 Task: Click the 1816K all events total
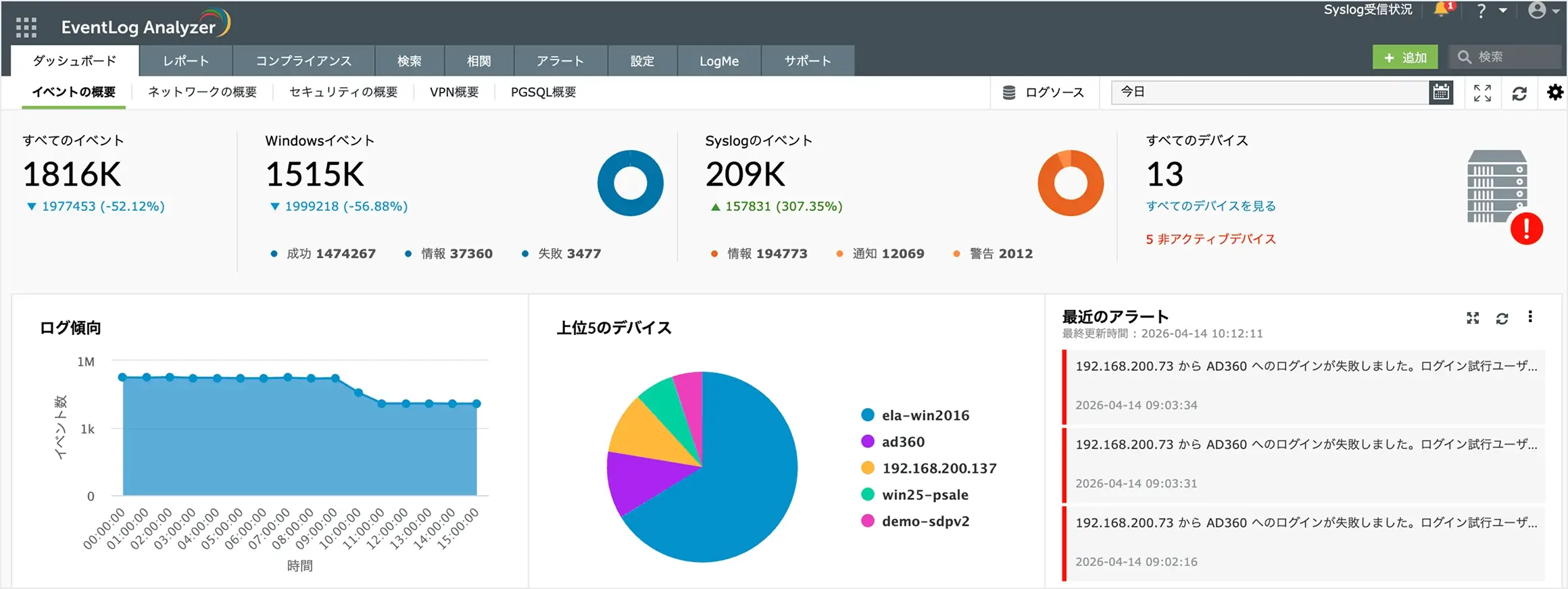tap(72, 174)
